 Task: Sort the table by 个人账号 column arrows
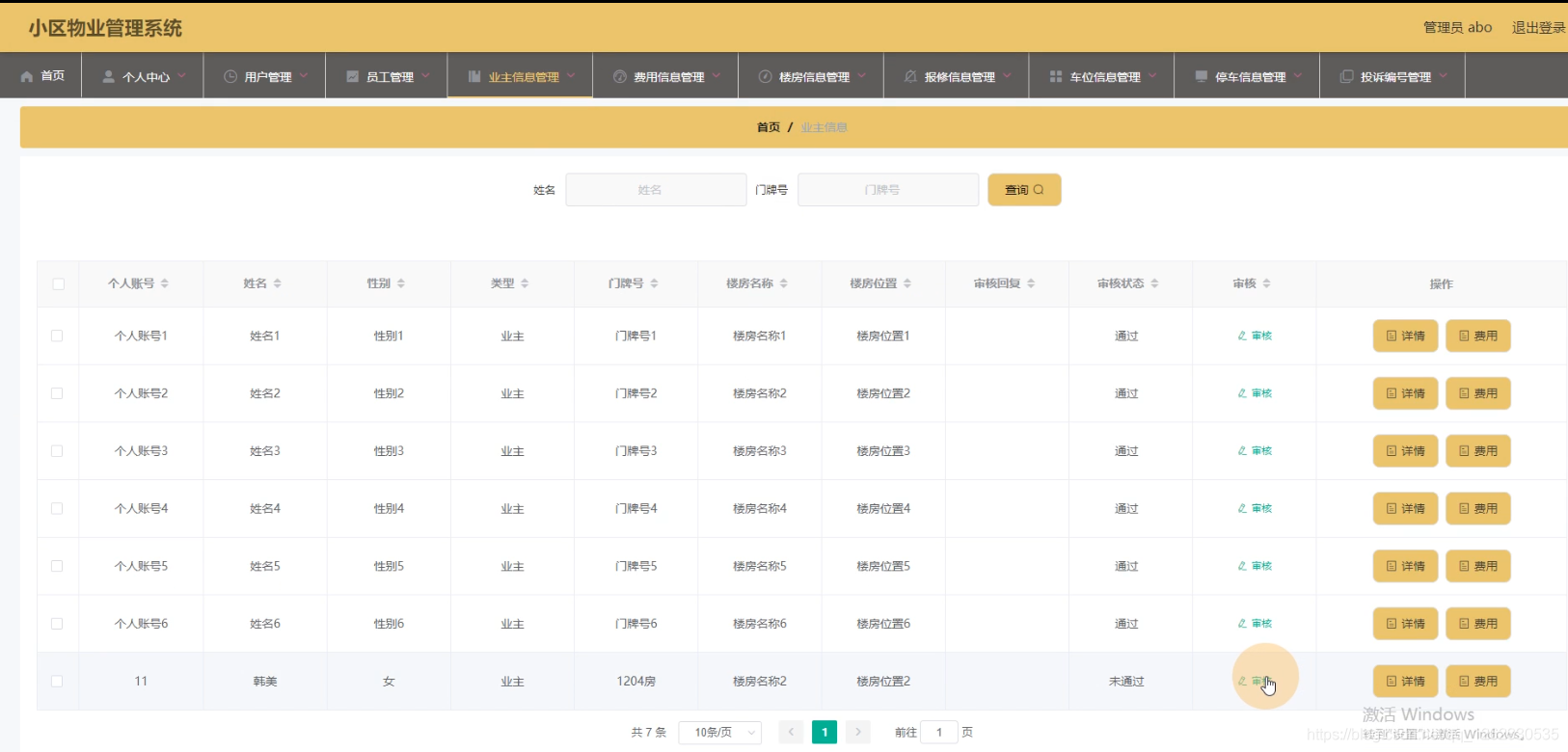(165, 283)
